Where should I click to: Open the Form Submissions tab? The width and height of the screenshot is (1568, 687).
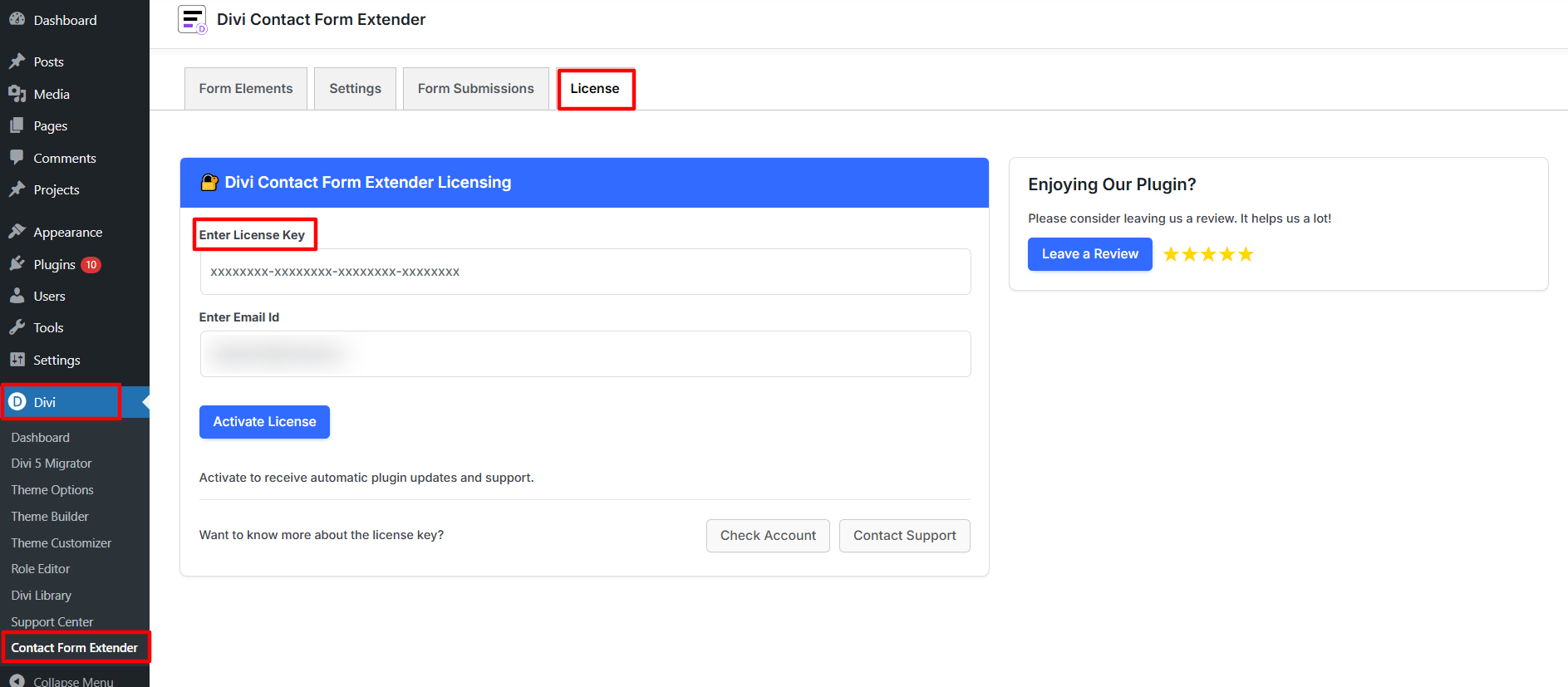tap(475, 89)
